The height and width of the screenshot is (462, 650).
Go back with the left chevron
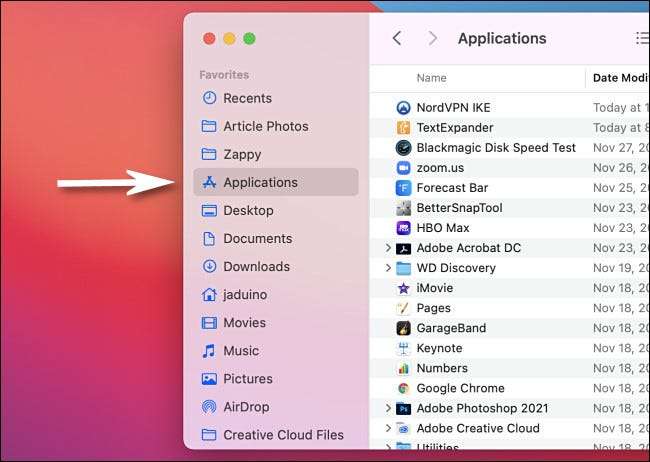click(397, 38)
